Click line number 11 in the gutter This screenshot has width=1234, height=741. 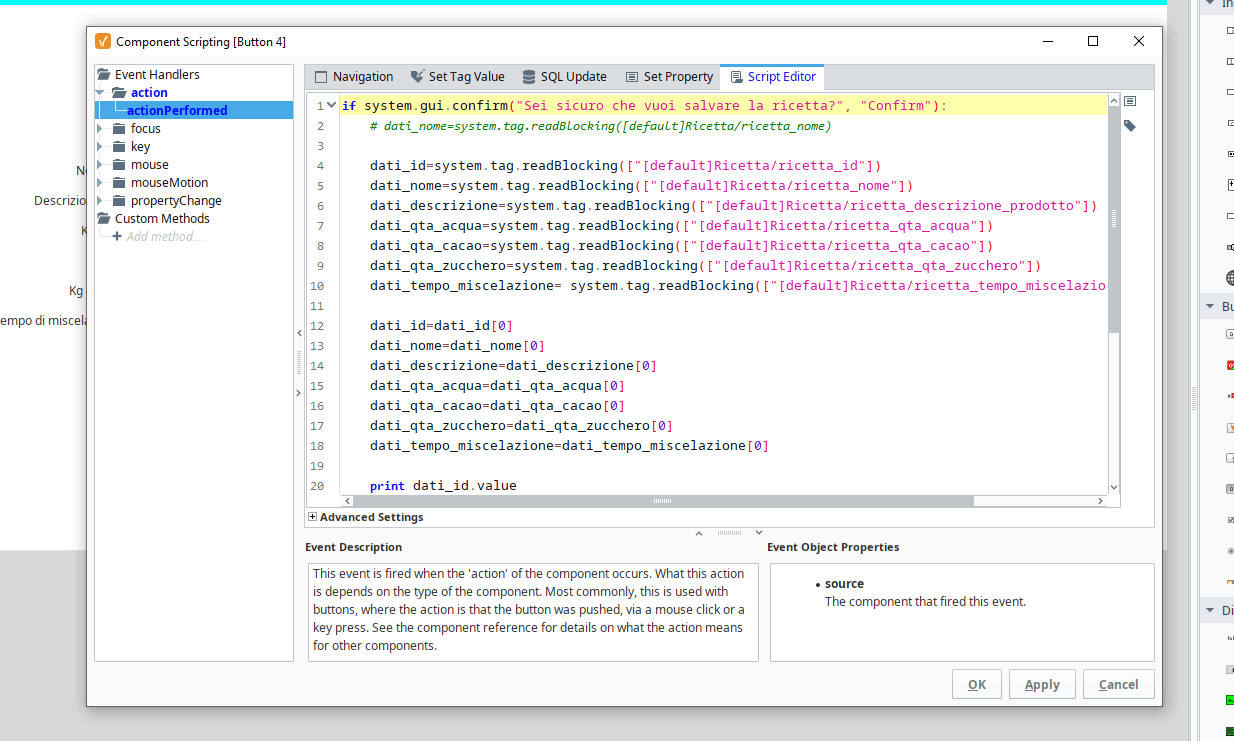pos(317,306)
